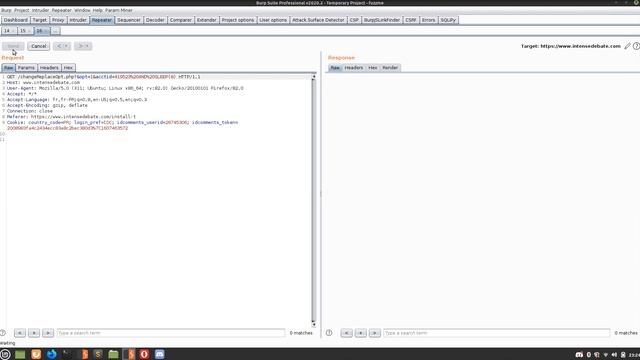640x360 pixels.
Task: Open the Param Miner menu
Action: tap(119, 10)
